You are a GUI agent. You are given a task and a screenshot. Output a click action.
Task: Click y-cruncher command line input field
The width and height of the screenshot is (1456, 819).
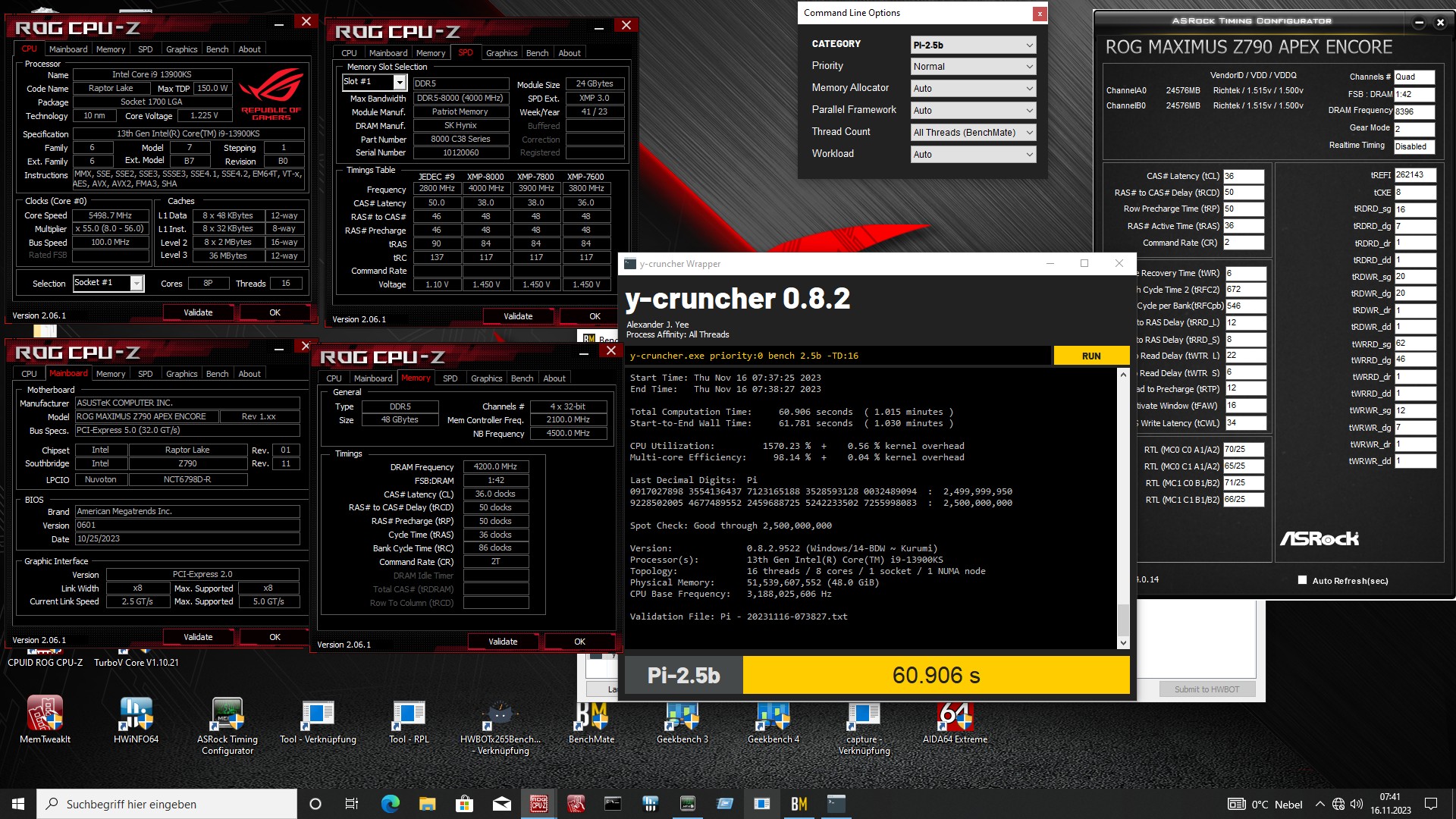pos(838,356)
